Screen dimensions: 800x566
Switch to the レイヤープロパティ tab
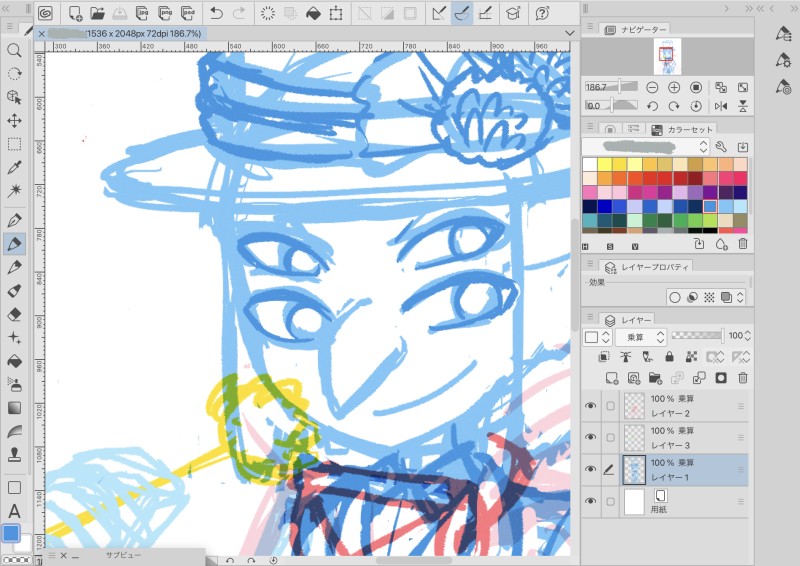647,267
